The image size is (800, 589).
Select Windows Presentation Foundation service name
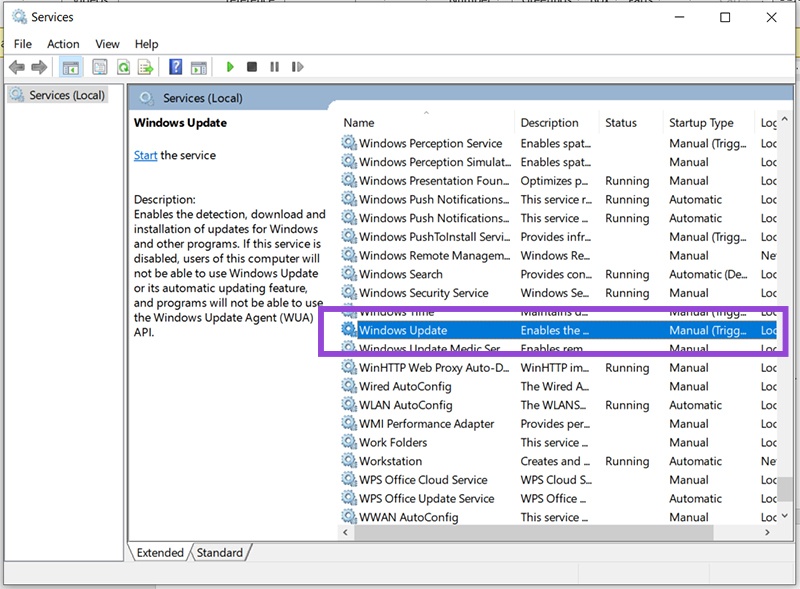[434, 181]
